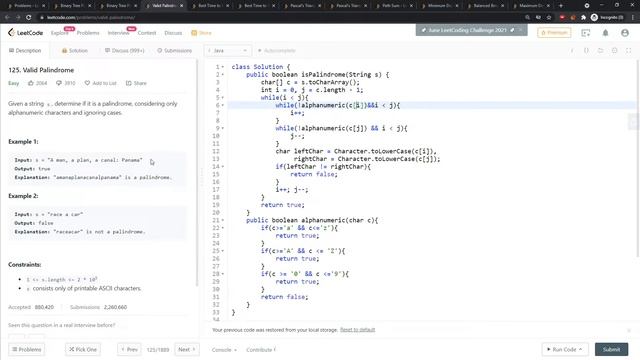Submit the solution

[x=611, y=349]
